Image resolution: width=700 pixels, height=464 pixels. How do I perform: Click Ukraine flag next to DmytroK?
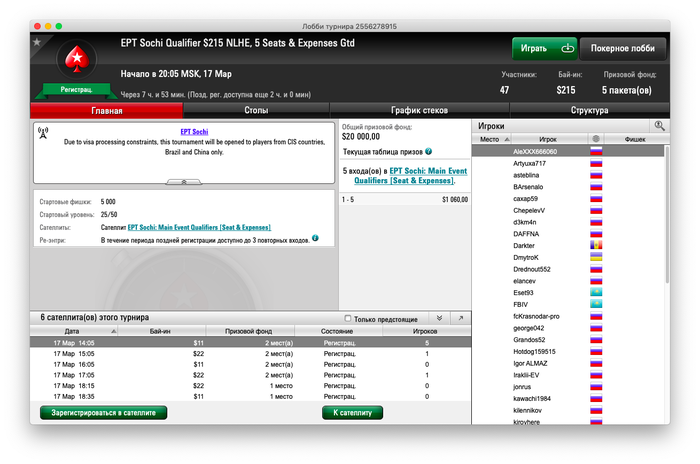pos(596,257)
